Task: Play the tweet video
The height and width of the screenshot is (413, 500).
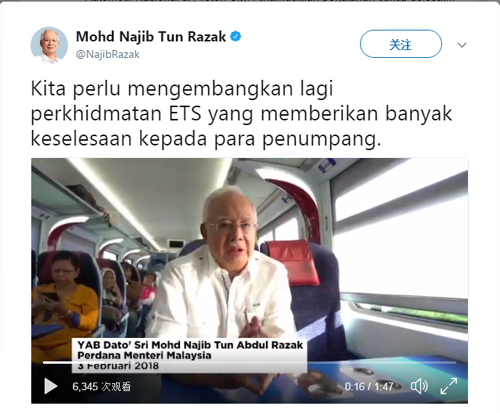Action: [x=51, y=386]
